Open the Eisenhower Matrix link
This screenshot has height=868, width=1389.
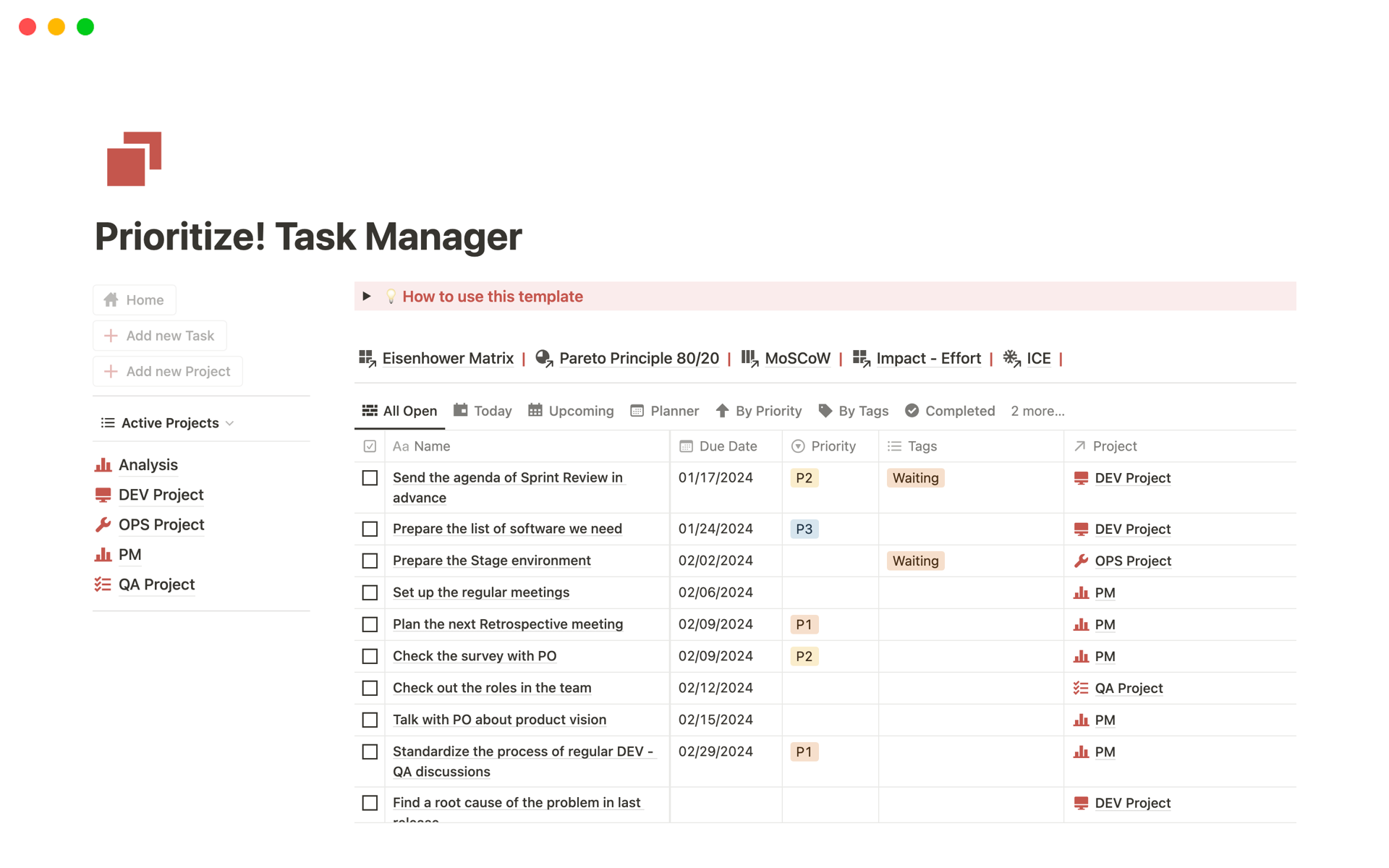pyautogui.click(x=447, y=358)
